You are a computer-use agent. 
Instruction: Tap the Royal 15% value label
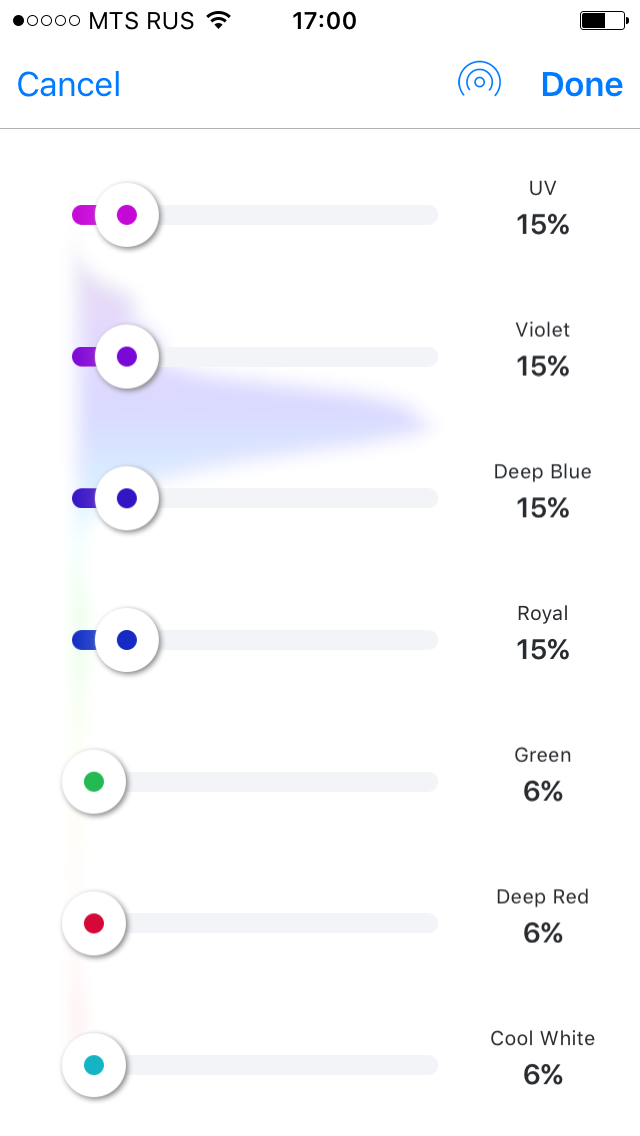543,650
